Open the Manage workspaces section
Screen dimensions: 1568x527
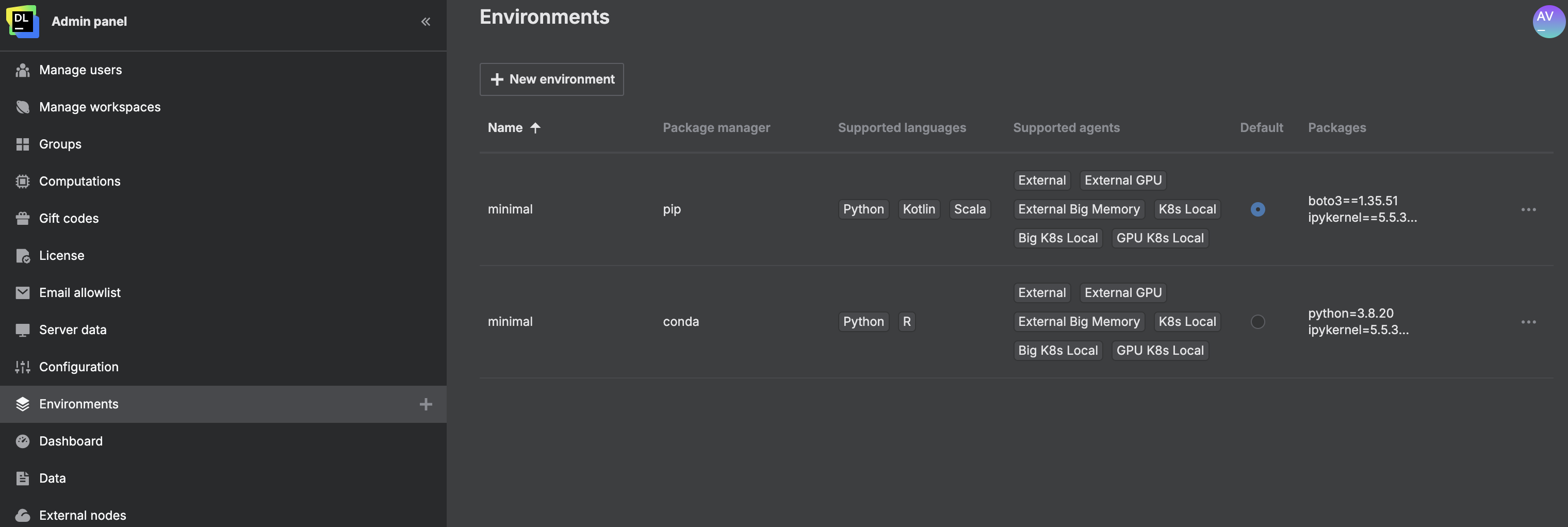[x=100, y=107]
